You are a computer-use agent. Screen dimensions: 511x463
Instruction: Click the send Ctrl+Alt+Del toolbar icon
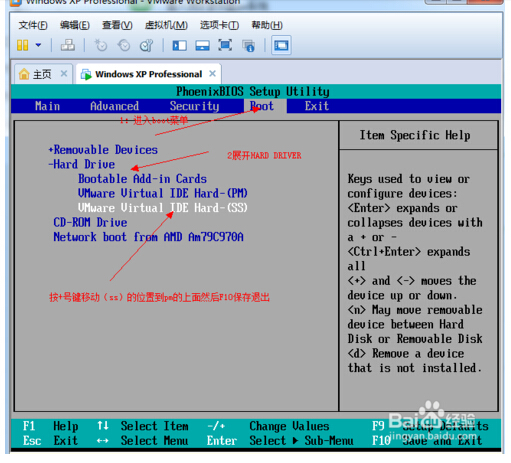click(68, 45)
